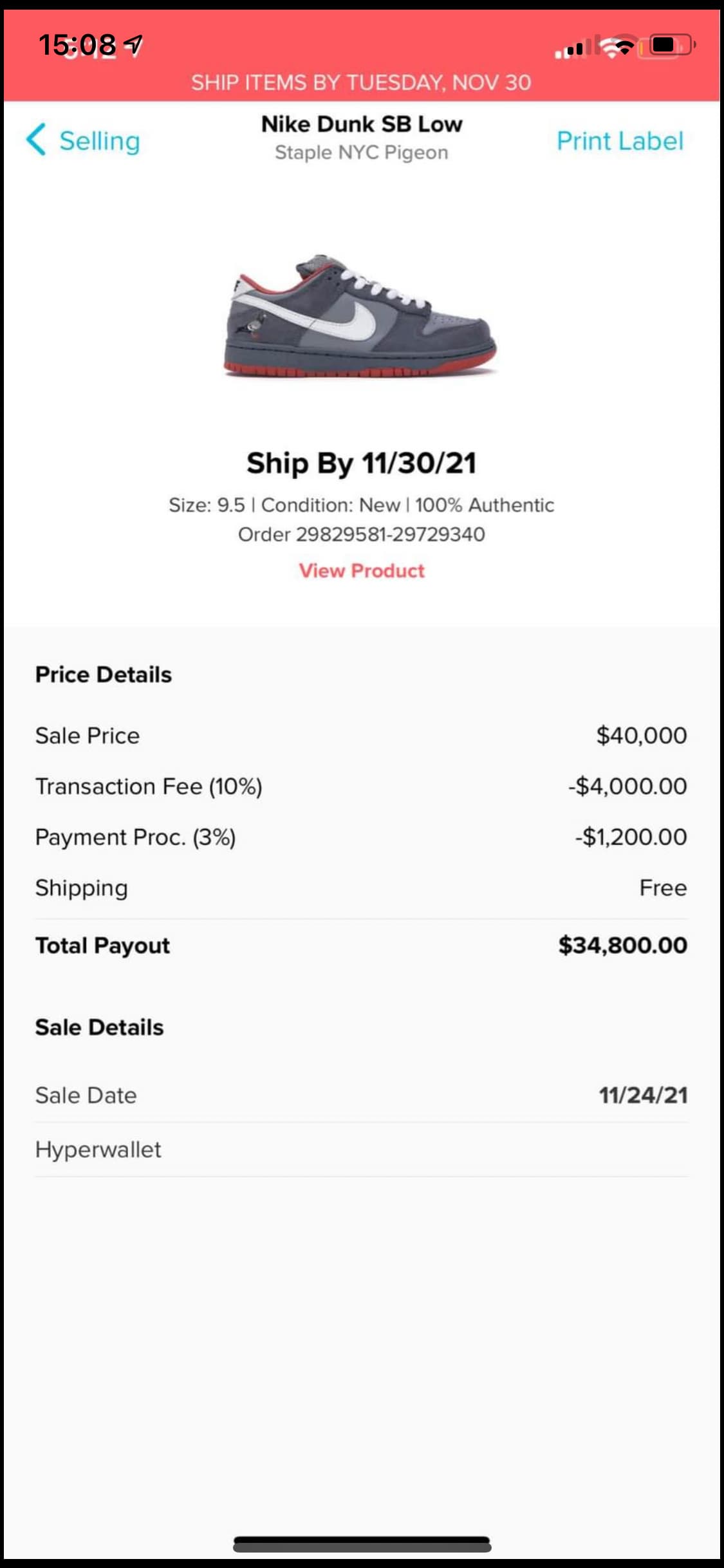
Task: Tap the home indicator bar
Action: (x=362, y=1544)
